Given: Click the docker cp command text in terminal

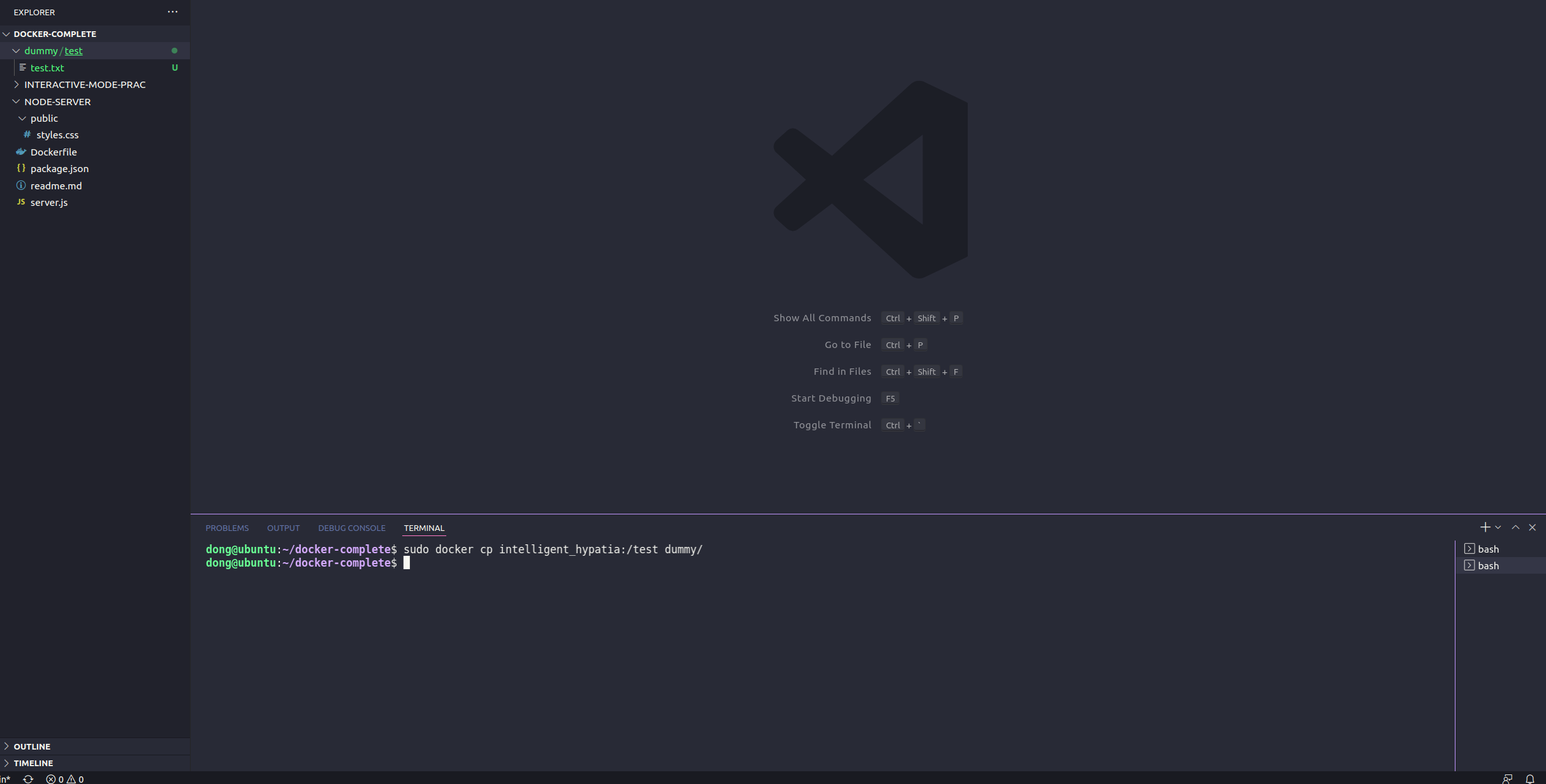Looking at the screenshot, I should point(553,549).
